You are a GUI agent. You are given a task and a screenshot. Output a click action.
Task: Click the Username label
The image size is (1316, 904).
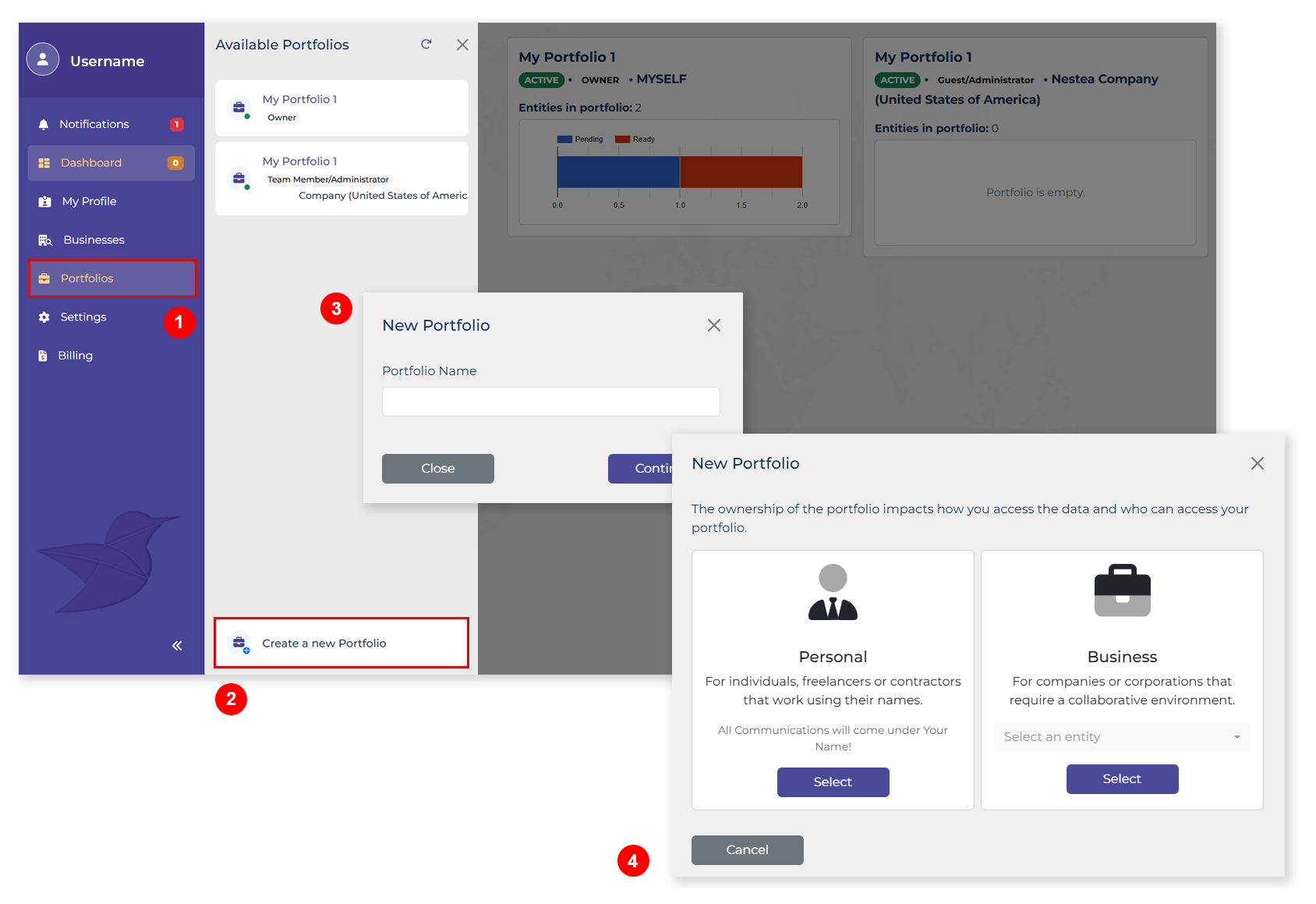(x=108, y=61)
